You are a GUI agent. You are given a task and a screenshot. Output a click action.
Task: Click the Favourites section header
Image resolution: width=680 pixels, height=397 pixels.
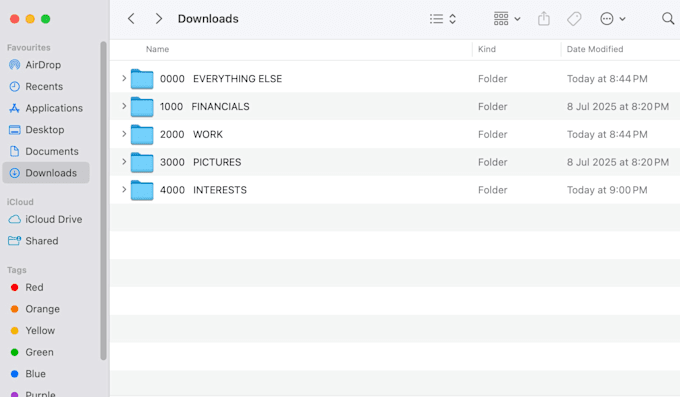coord(29,47)
